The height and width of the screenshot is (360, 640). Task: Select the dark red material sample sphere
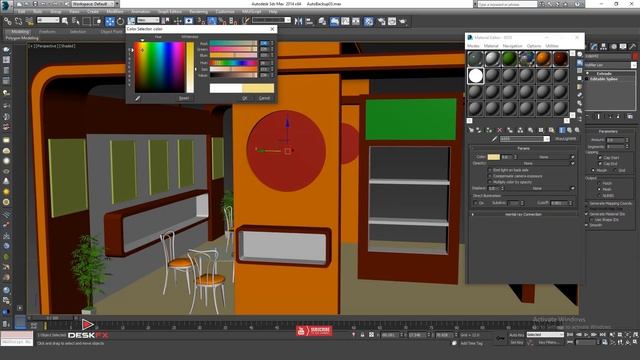coord(560,59)
